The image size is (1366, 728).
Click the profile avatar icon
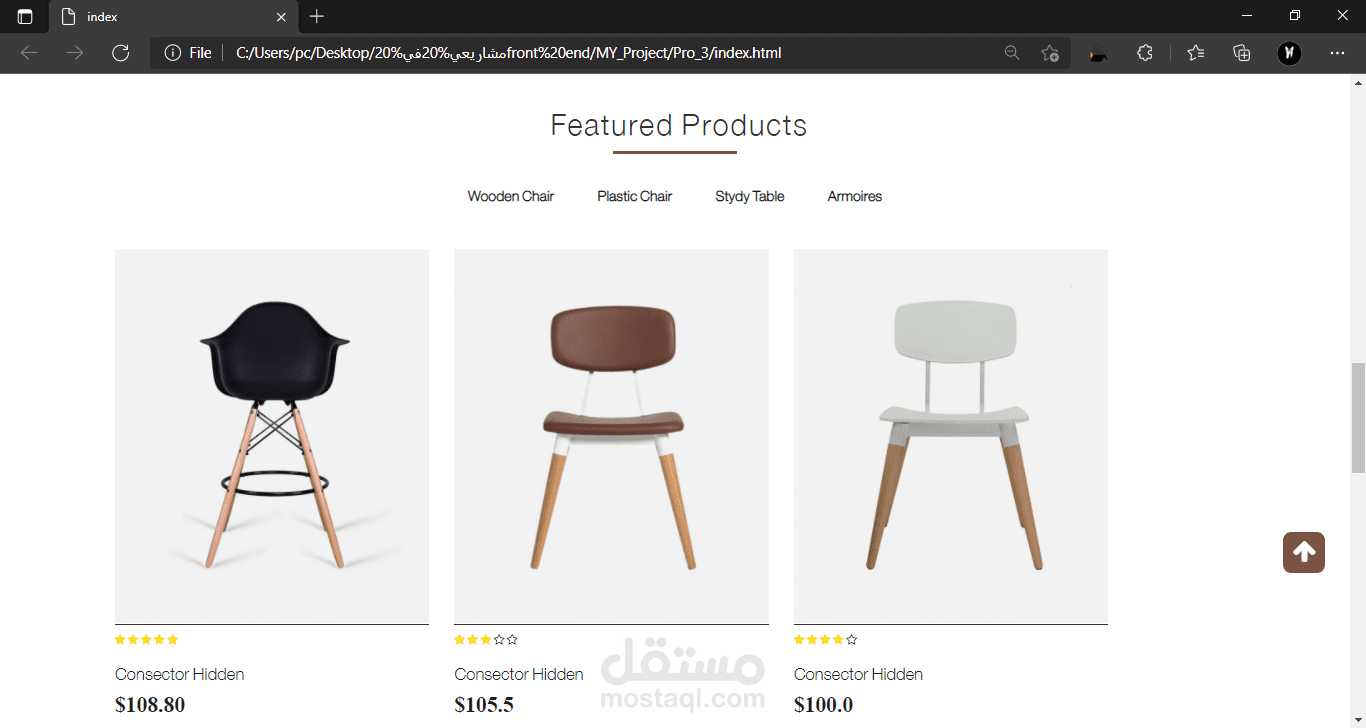[x=1289, y=53]
